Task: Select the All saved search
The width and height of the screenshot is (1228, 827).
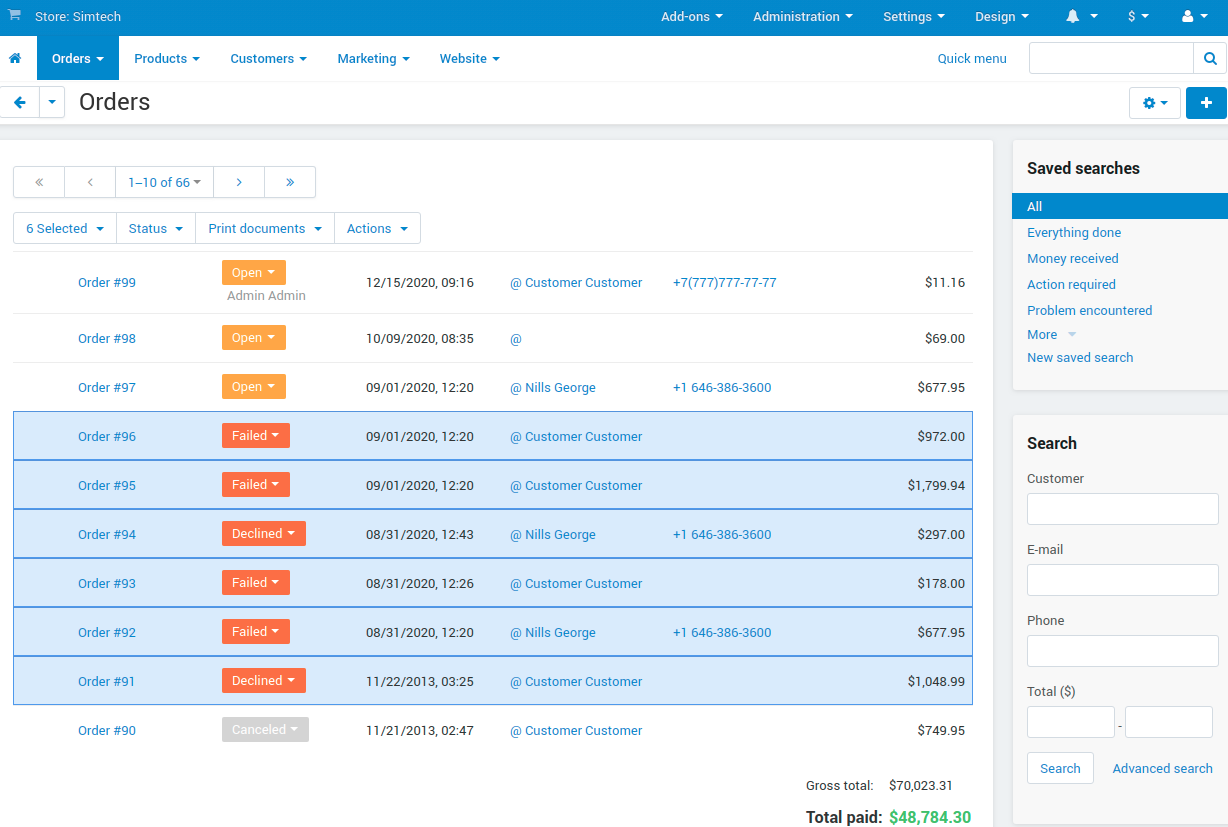Action: tap(1120, 206)
